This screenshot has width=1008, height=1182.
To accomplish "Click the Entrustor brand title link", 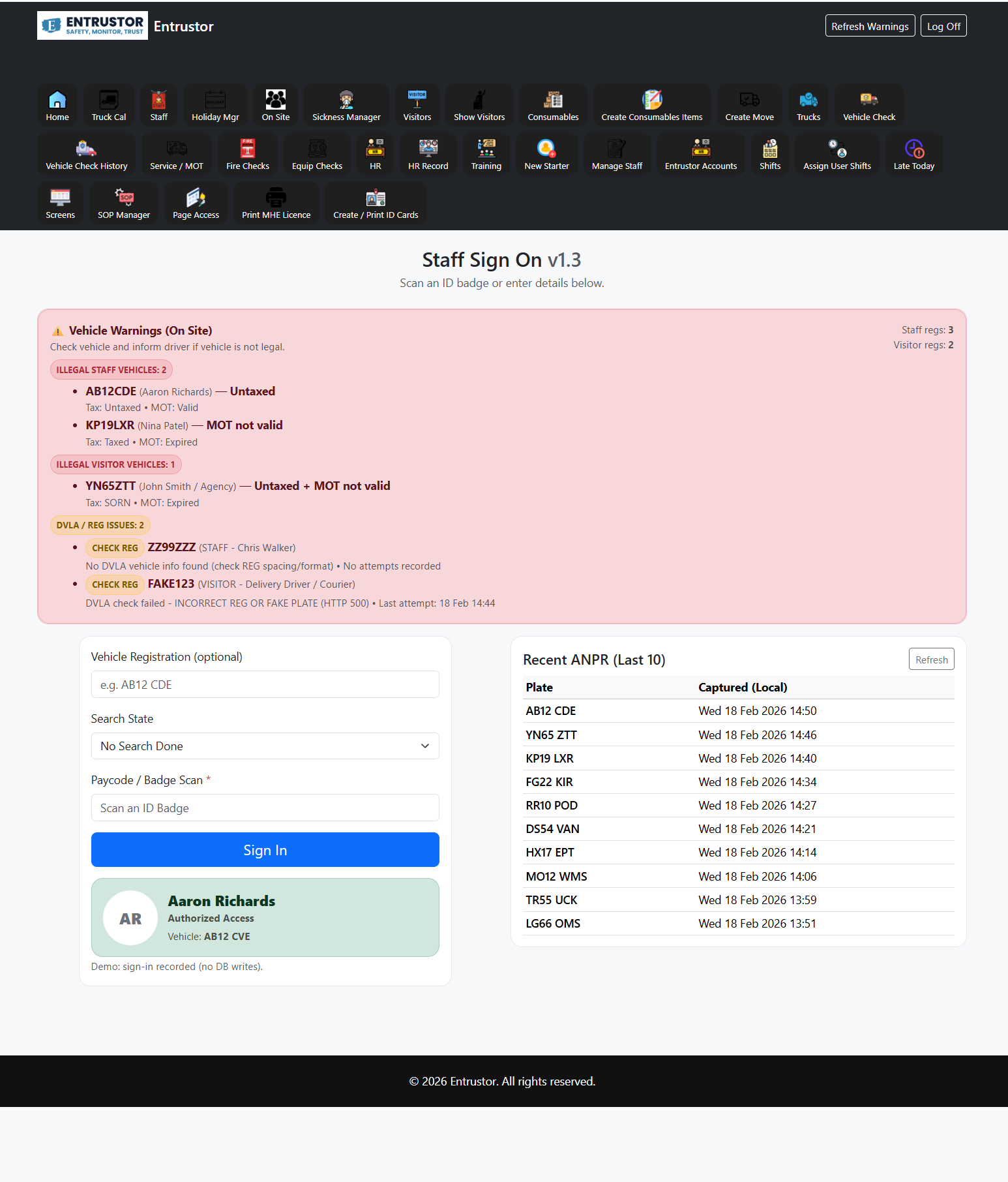I will [183, 26].
